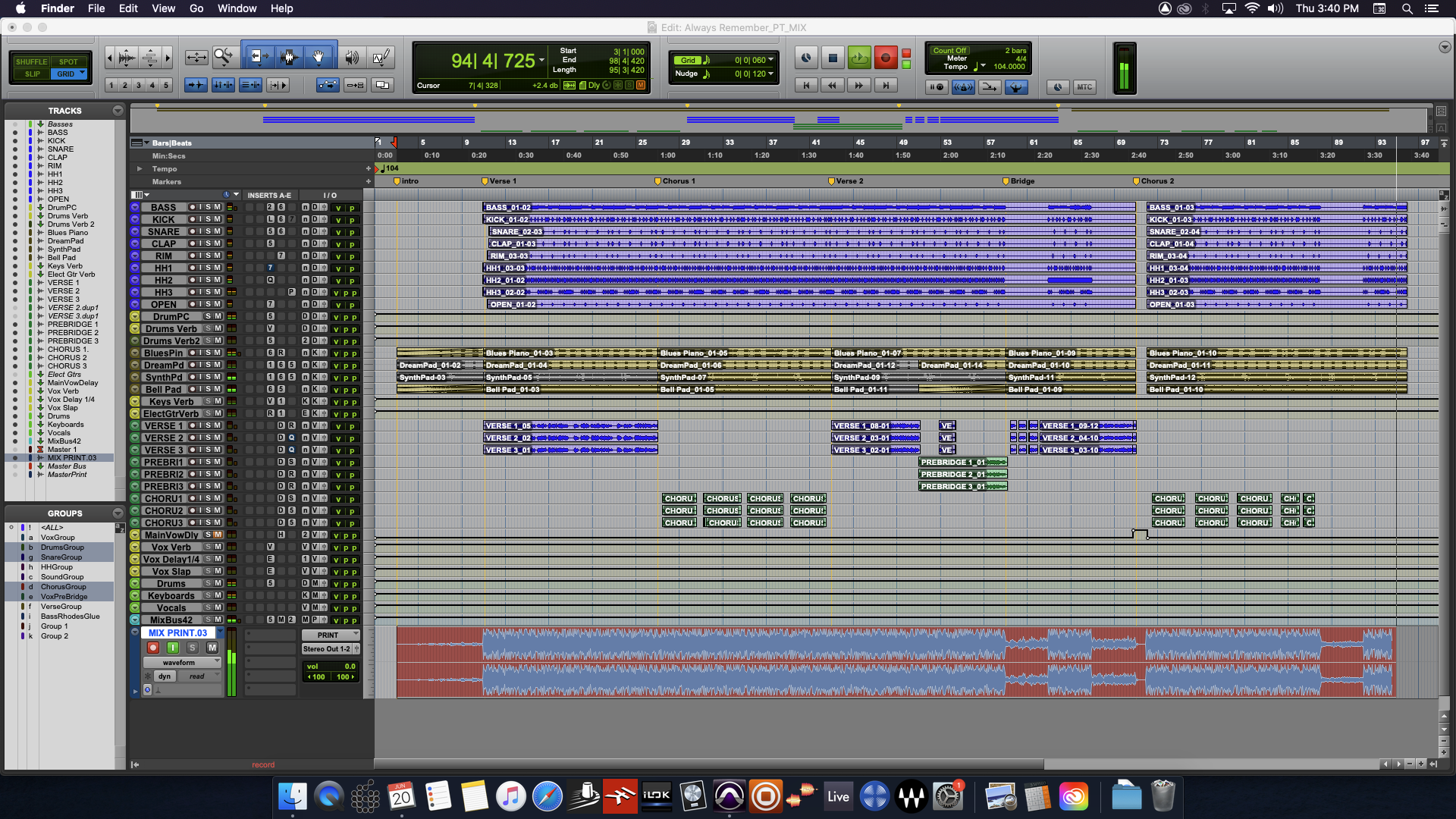The image size is (1456, 819).
Task: Select the Zoomer magnifier tool
Action: (x=224, y=57)
